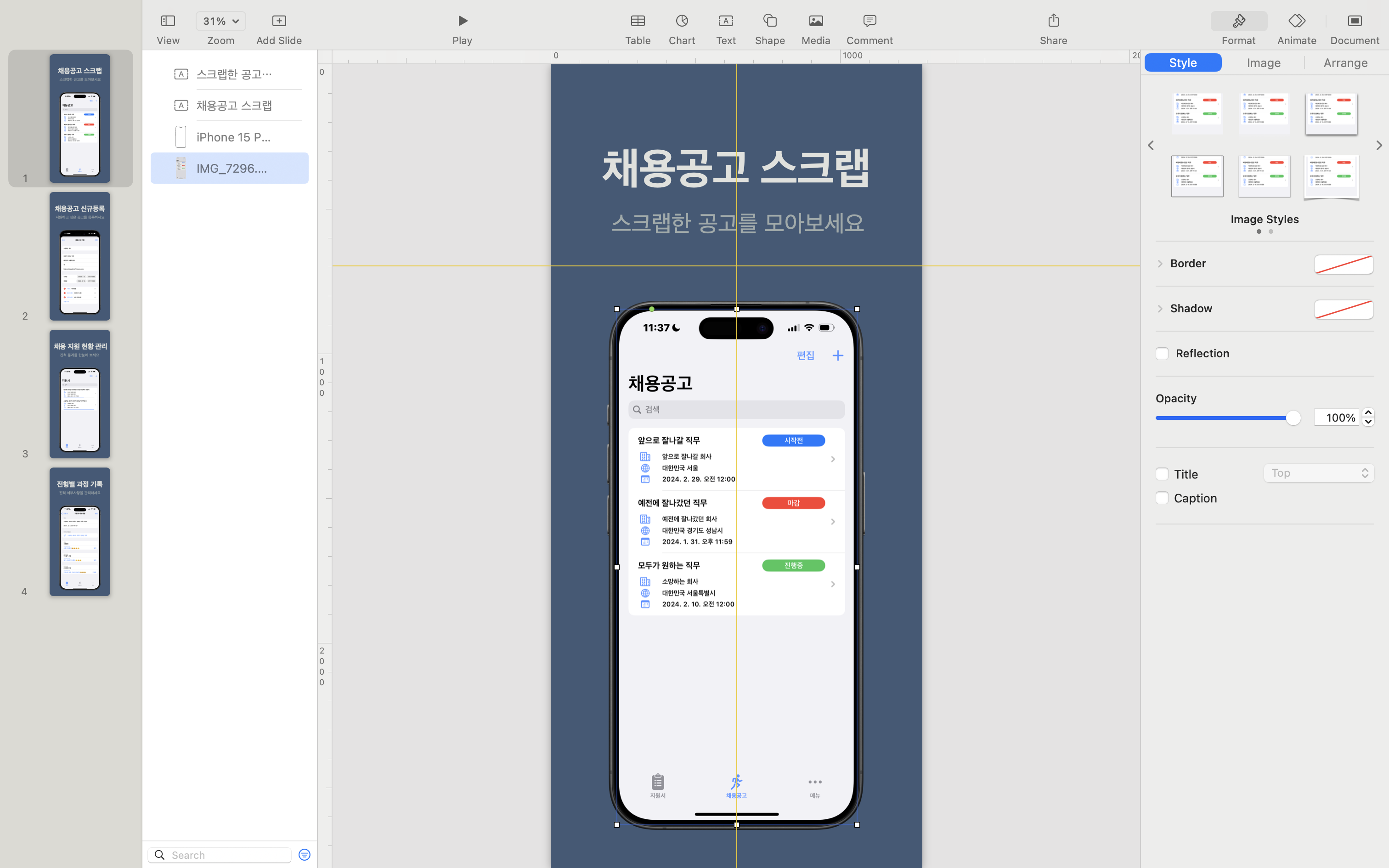1389x868 pixels.
Task: Add a Comment using the toolbar icon
Action: coord(869,21)
